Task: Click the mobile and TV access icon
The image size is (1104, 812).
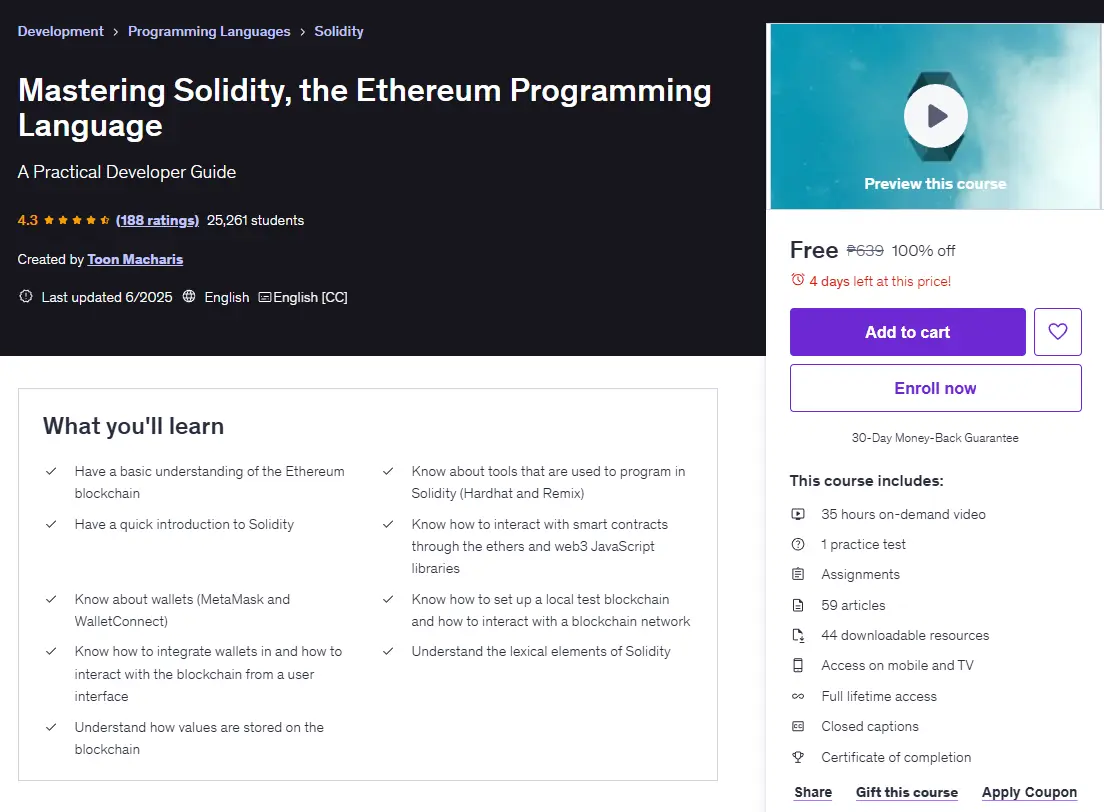Action: coord(798,666)
